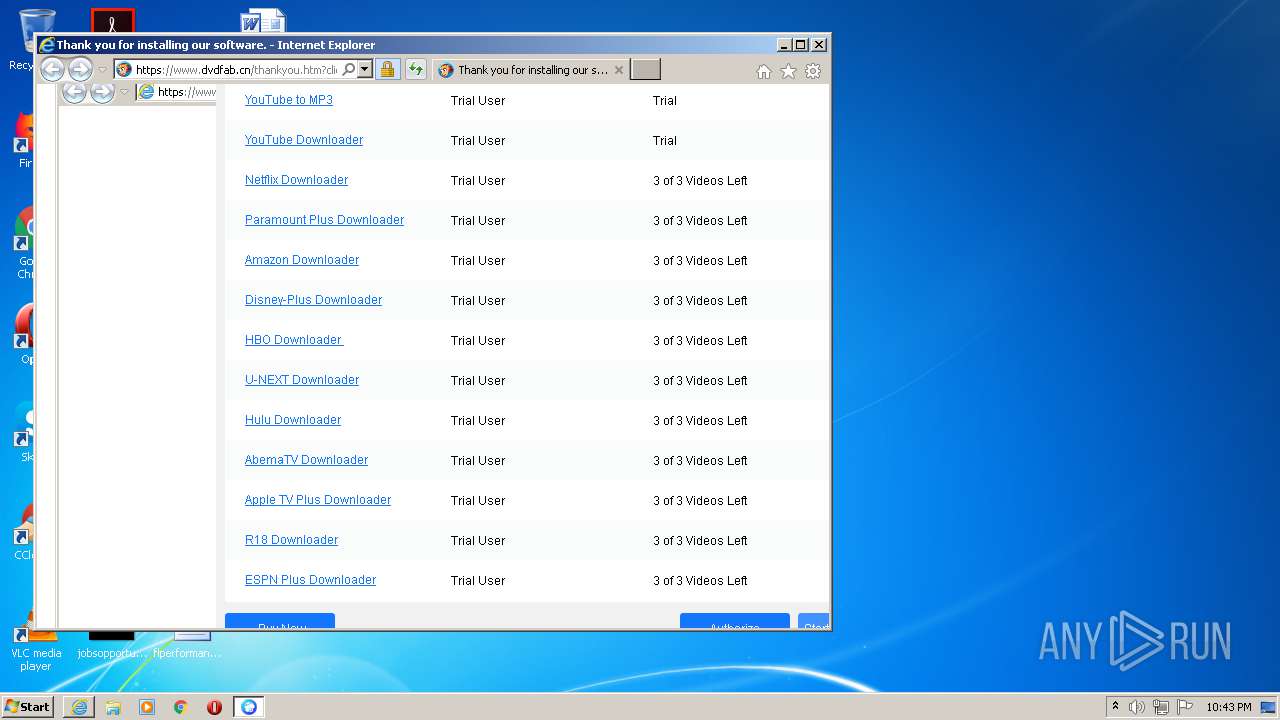Open the YouTube to MP3 link
1280x720 pixels.
click(x=289, y=100)
